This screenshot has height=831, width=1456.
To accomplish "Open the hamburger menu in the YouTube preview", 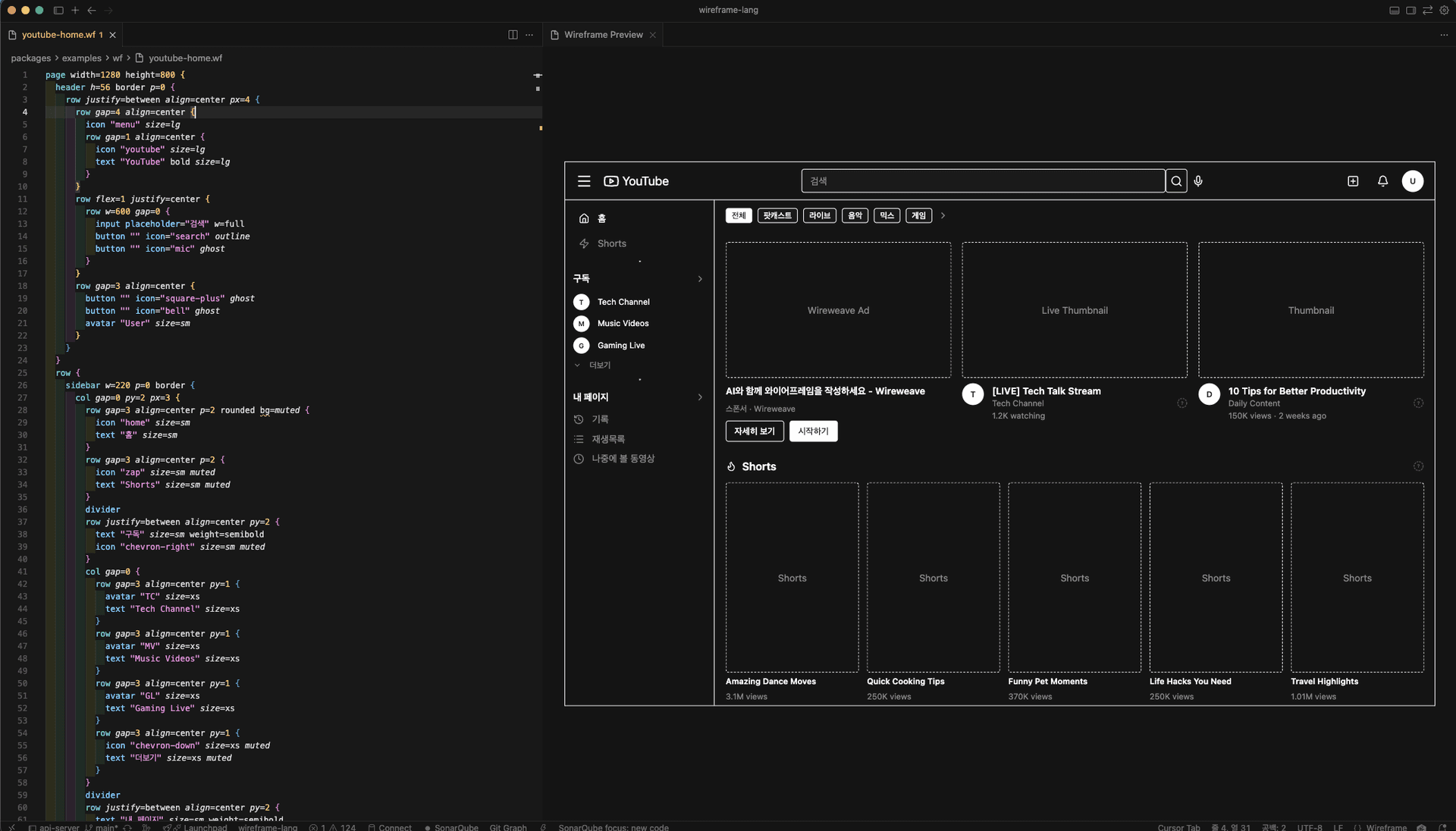I will tap(584, 181).
